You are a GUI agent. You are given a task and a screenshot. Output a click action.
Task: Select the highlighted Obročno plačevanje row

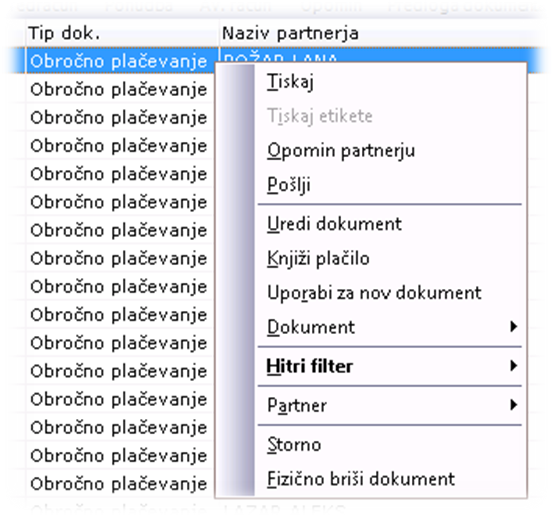[x=119, y=61]
